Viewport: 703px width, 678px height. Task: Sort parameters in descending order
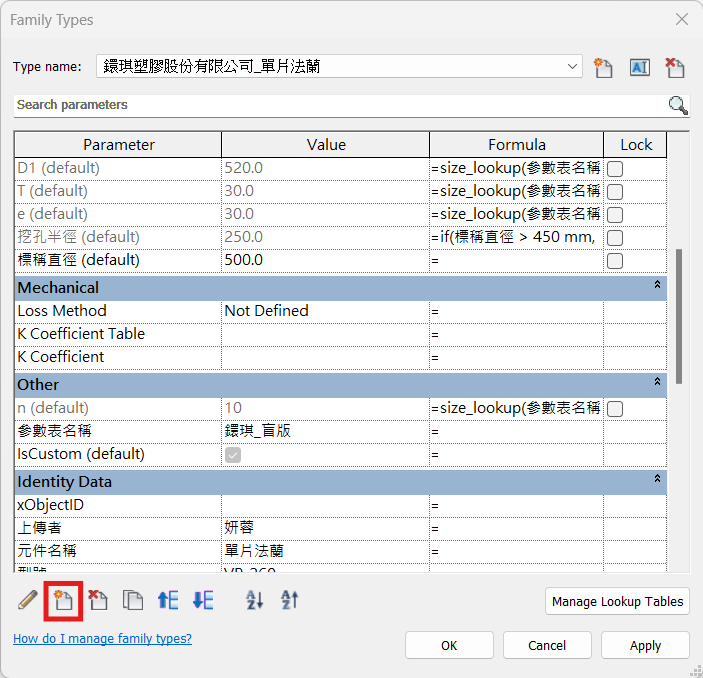(290, 600)
